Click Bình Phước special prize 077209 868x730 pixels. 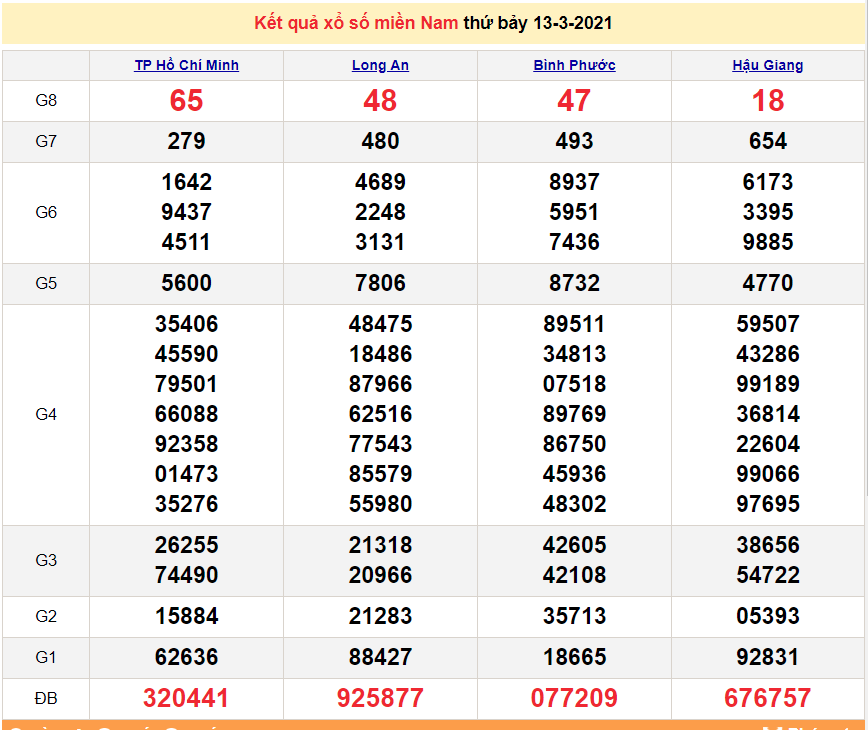[x=574, y=698]
